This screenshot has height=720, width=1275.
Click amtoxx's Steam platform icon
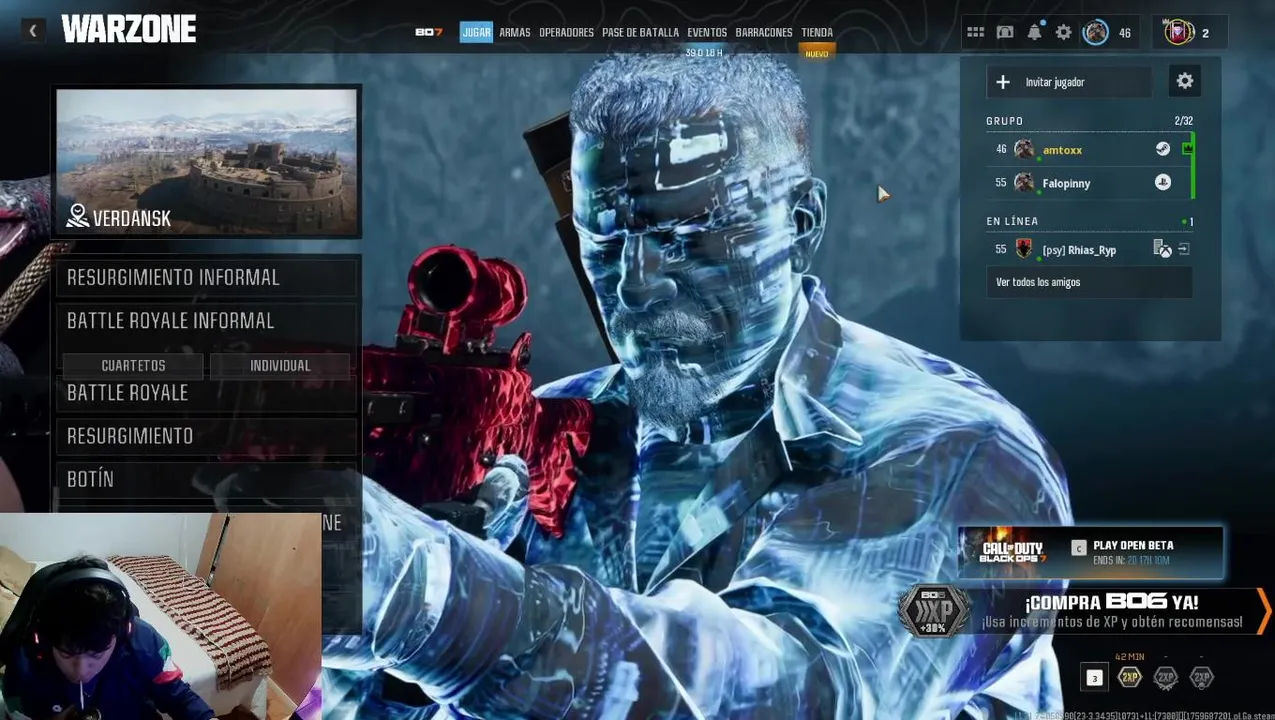(x=1162, y=149)
